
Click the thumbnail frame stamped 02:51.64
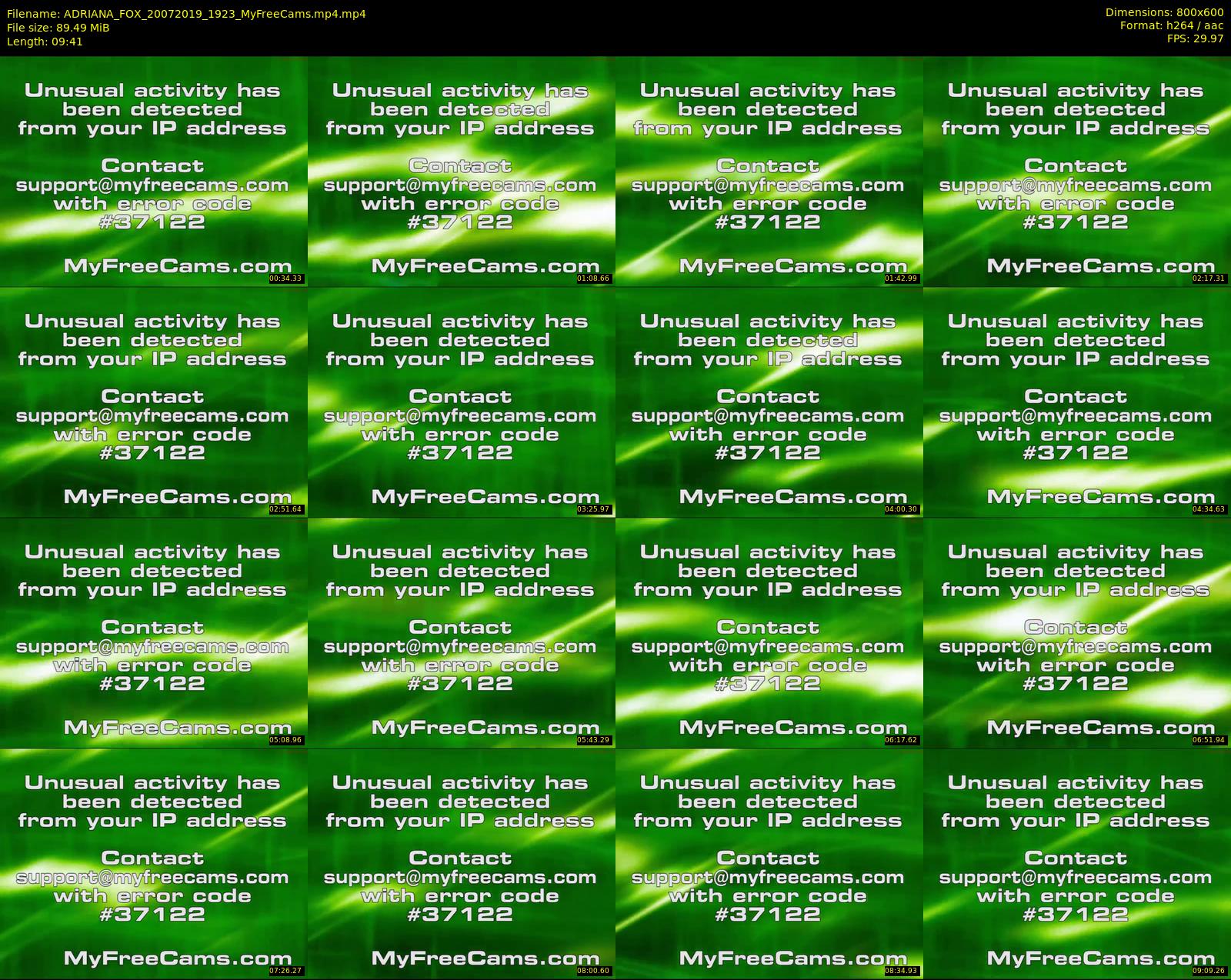pos(154,402)
